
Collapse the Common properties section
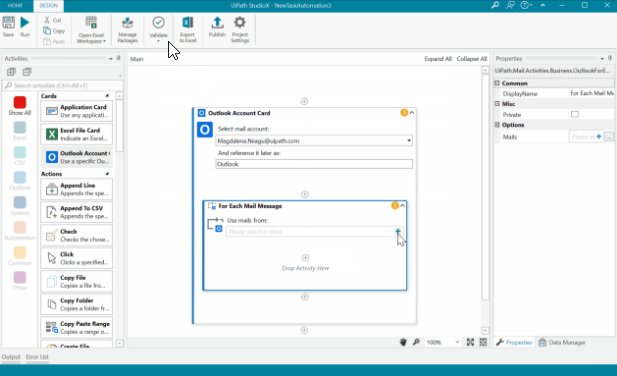point(497,83)
